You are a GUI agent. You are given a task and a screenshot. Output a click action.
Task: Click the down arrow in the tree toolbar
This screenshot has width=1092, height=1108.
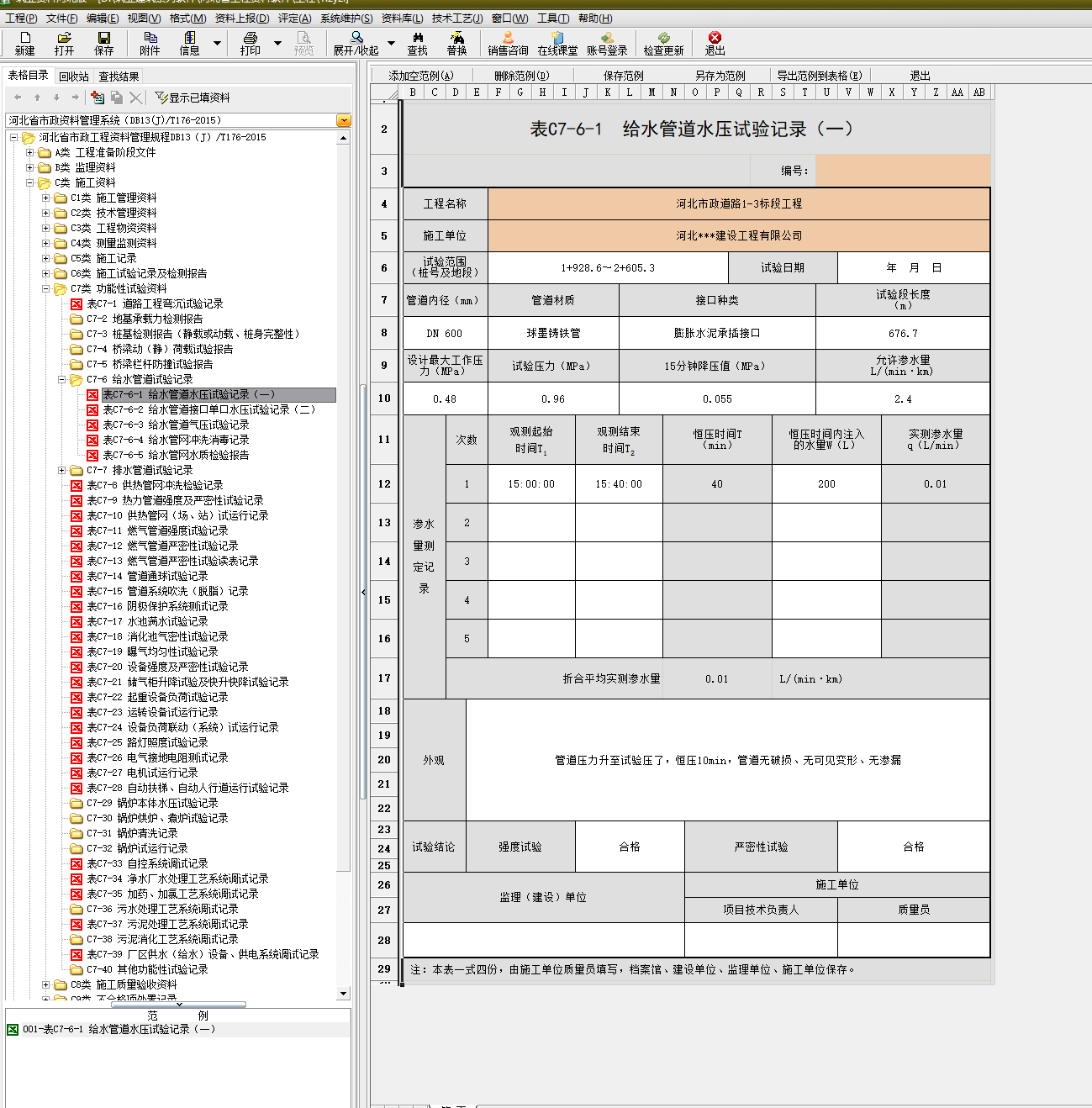[x=56, y=98]
